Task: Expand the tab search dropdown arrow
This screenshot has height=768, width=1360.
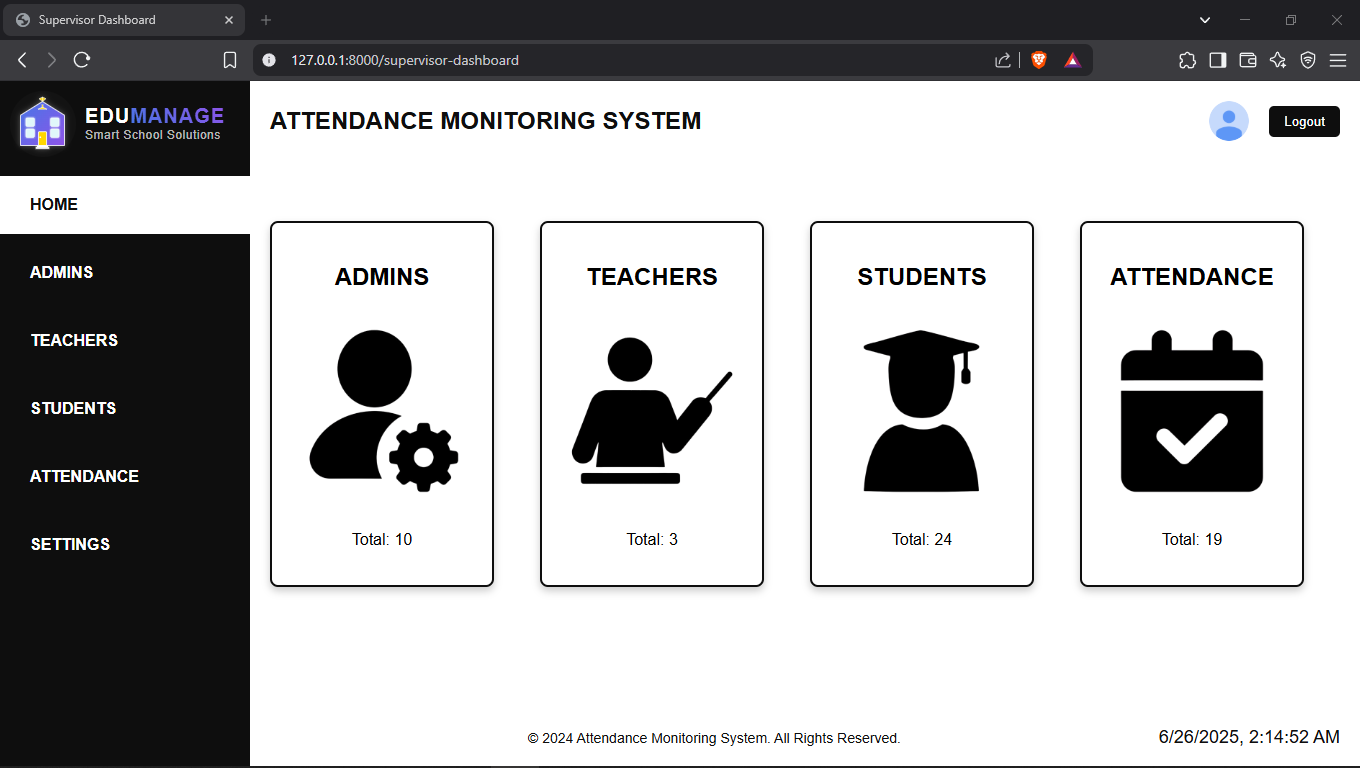Action: 1205,20
